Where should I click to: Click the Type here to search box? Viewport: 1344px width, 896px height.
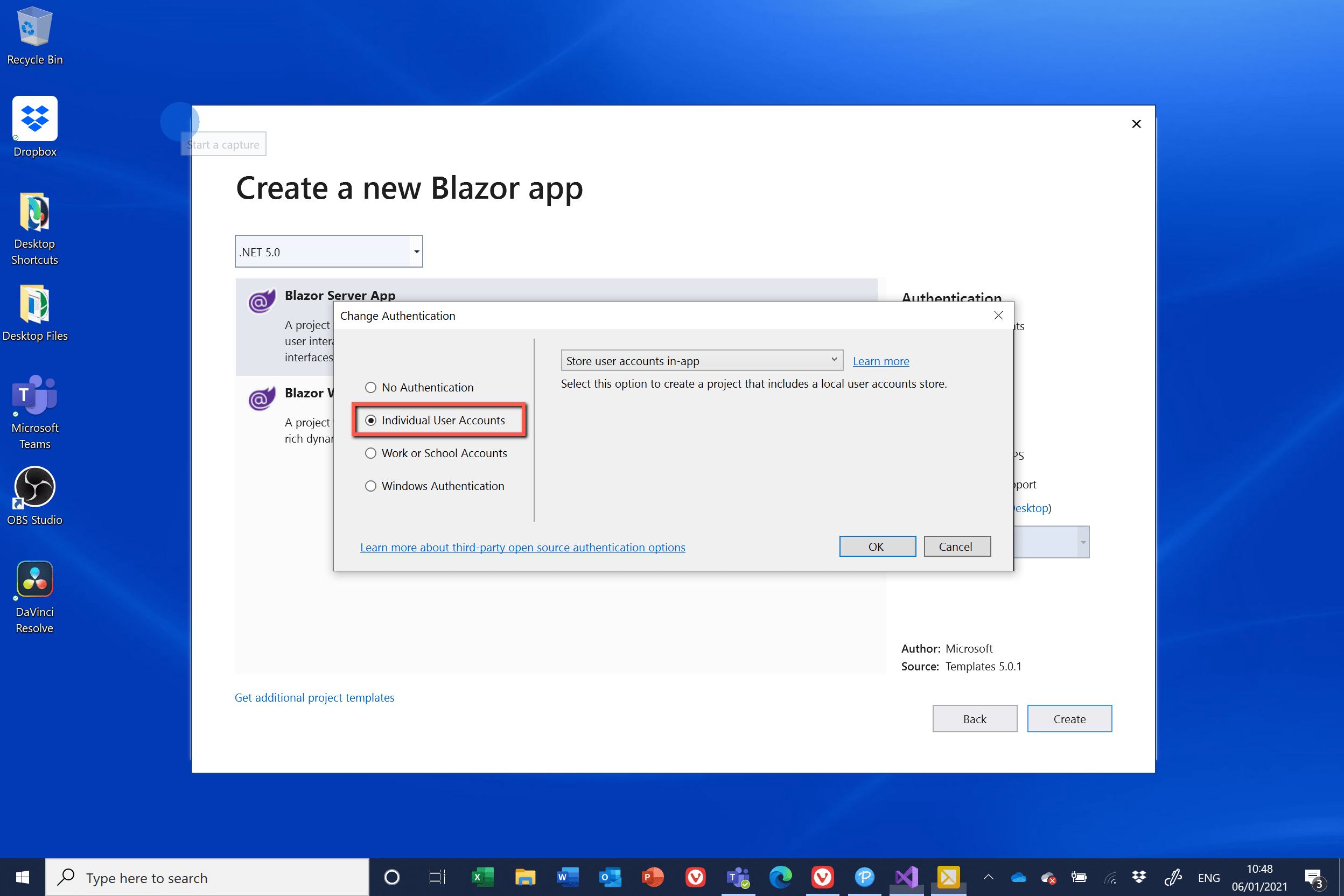(x=207, y=877)
